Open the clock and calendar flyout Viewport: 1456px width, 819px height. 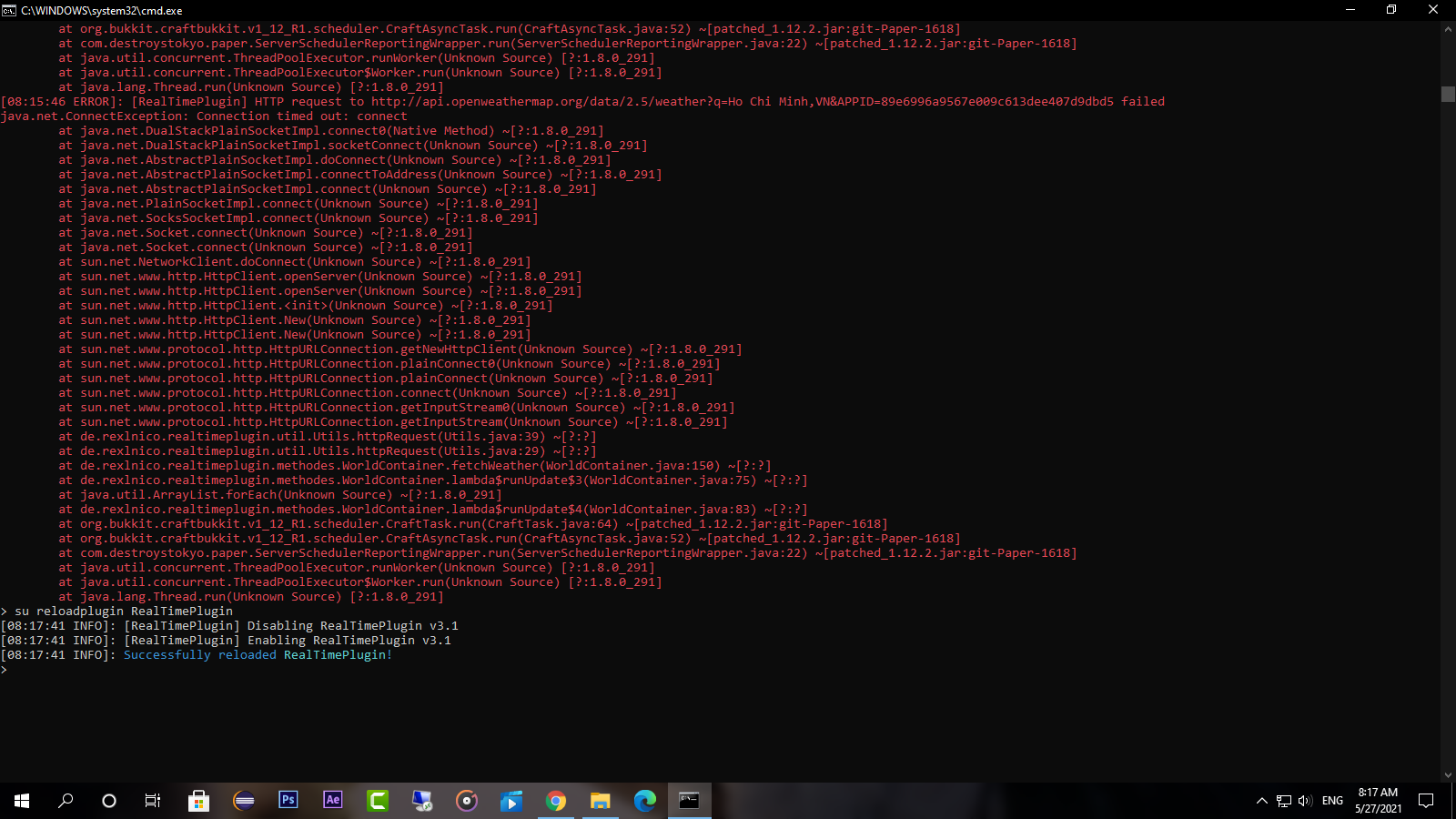[1378, 801]
